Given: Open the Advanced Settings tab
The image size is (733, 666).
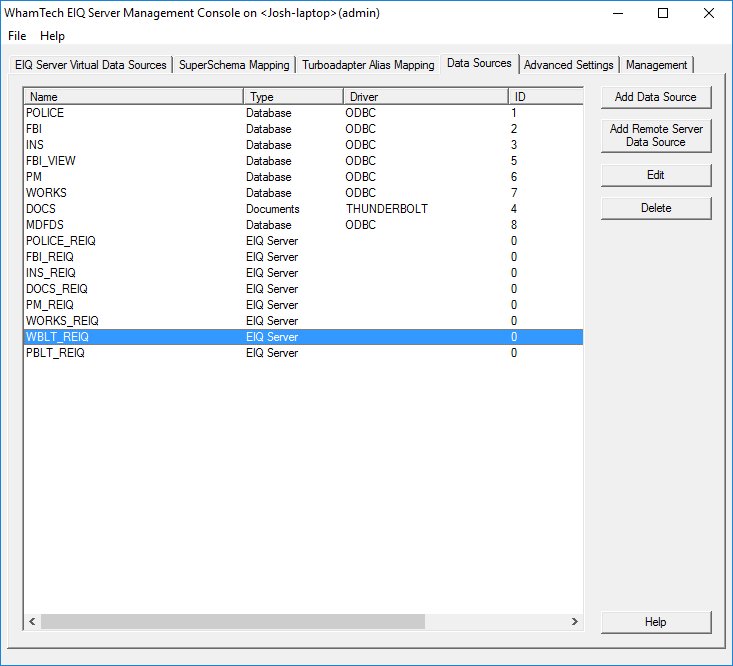Looking at the screenshot, I should (568, 65).
